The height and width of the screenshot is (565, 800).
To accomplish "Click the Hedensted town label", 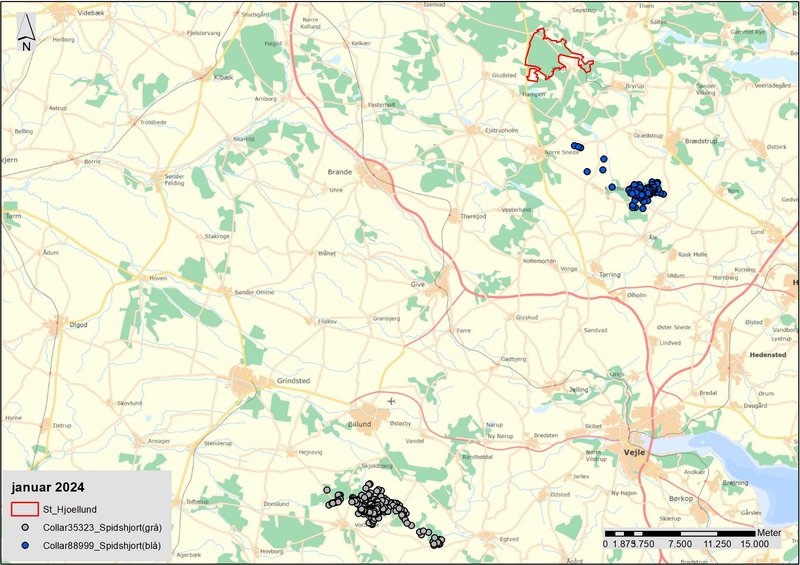I will [767, 355].
